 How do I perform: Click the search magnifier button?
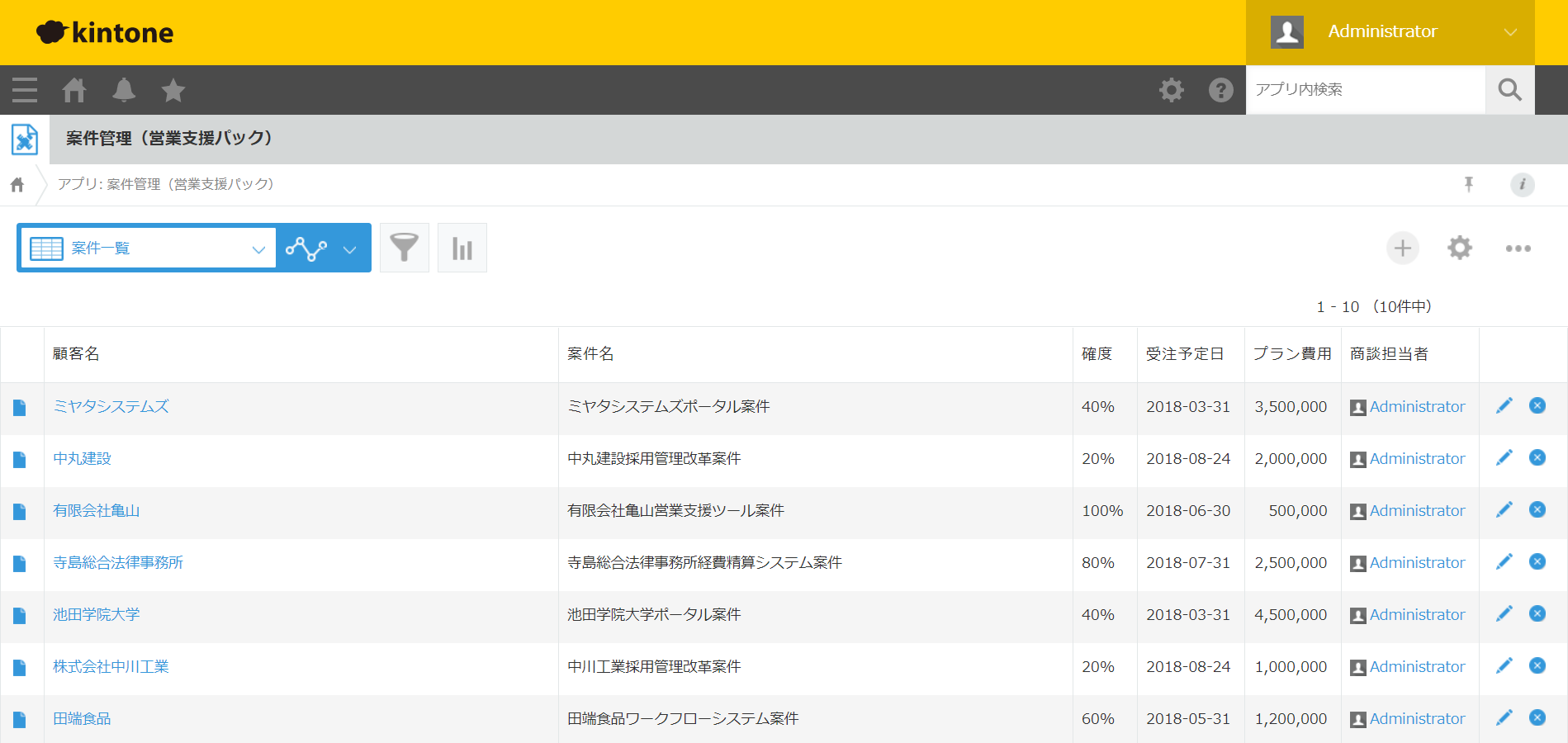coord(1510,89)
